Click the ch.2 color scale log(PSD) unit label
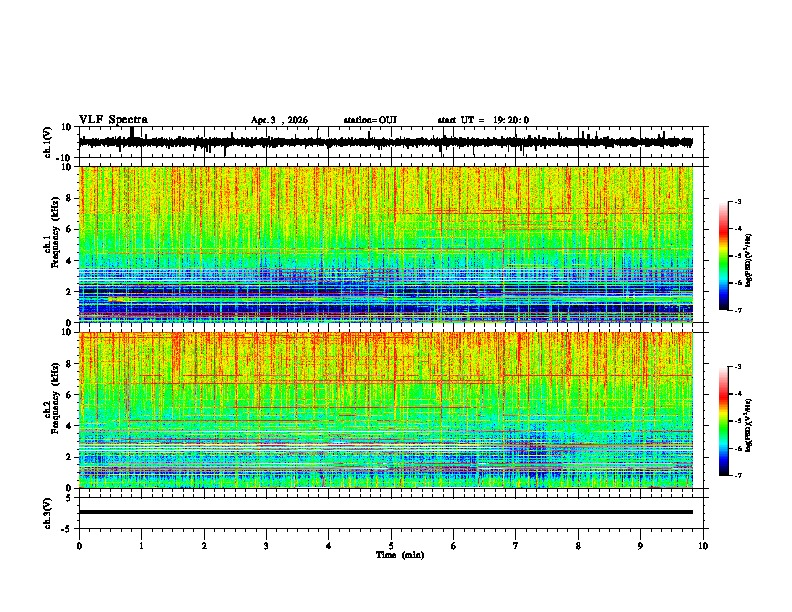792x612 pixels. coord(749,425)
